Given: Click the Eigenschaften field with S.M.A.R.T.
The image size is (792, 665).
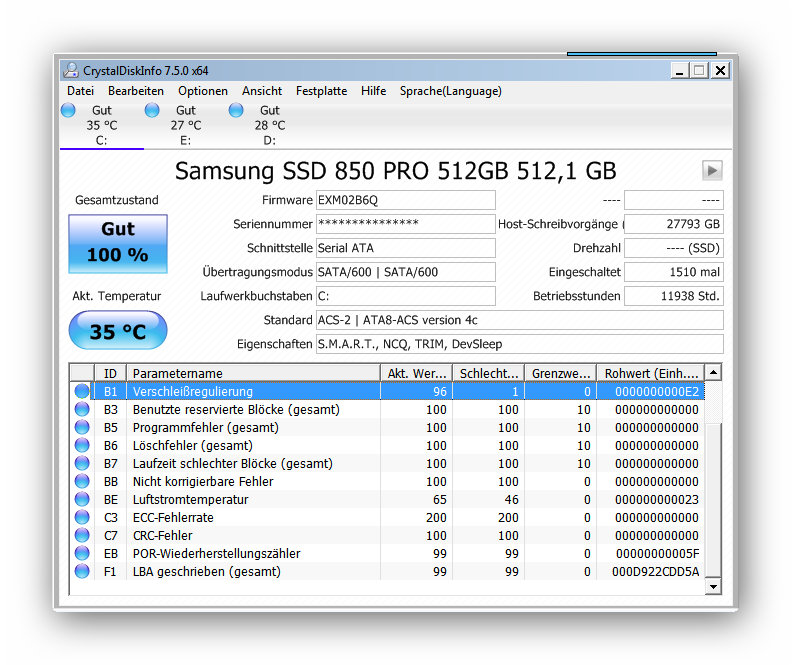Looking at the screenshot, I should (520, 344).
